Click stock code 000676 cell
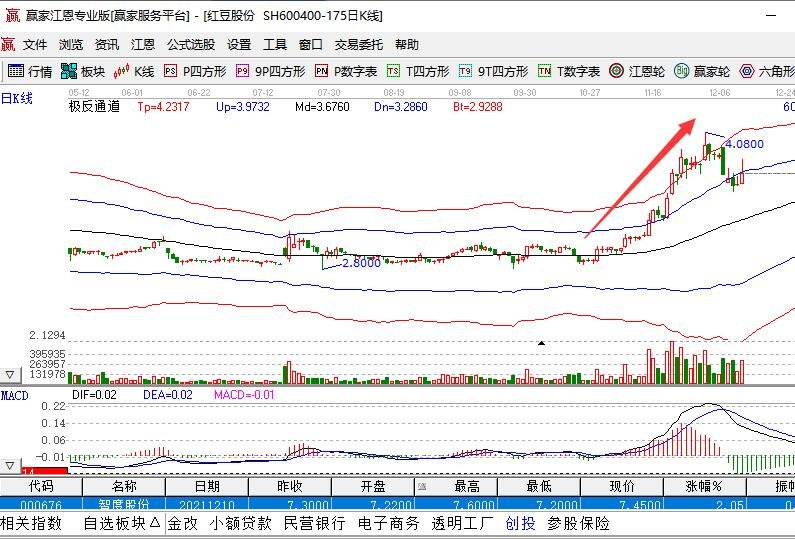The image size is (795, 539). click(x=41, y=505)
